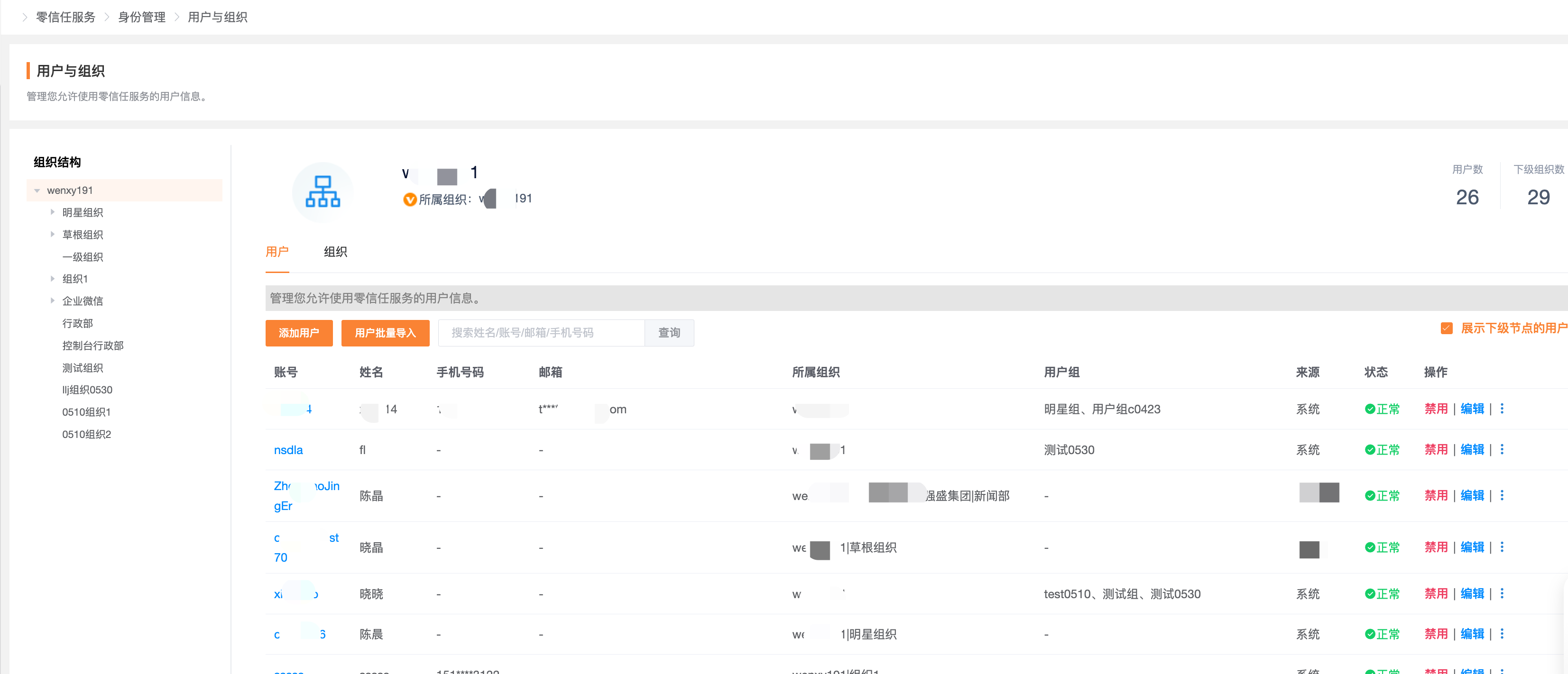The width and height of the screenshot is (1568, 674).
Task: Click 用户与组织 breadcrumb item
Action: click(x=217, y=17)
